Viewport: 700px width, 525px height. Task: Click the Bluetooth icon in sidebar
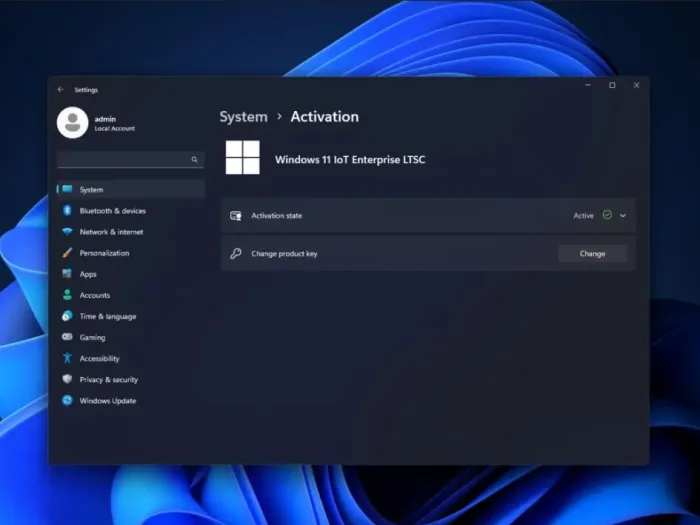point(67,210)
